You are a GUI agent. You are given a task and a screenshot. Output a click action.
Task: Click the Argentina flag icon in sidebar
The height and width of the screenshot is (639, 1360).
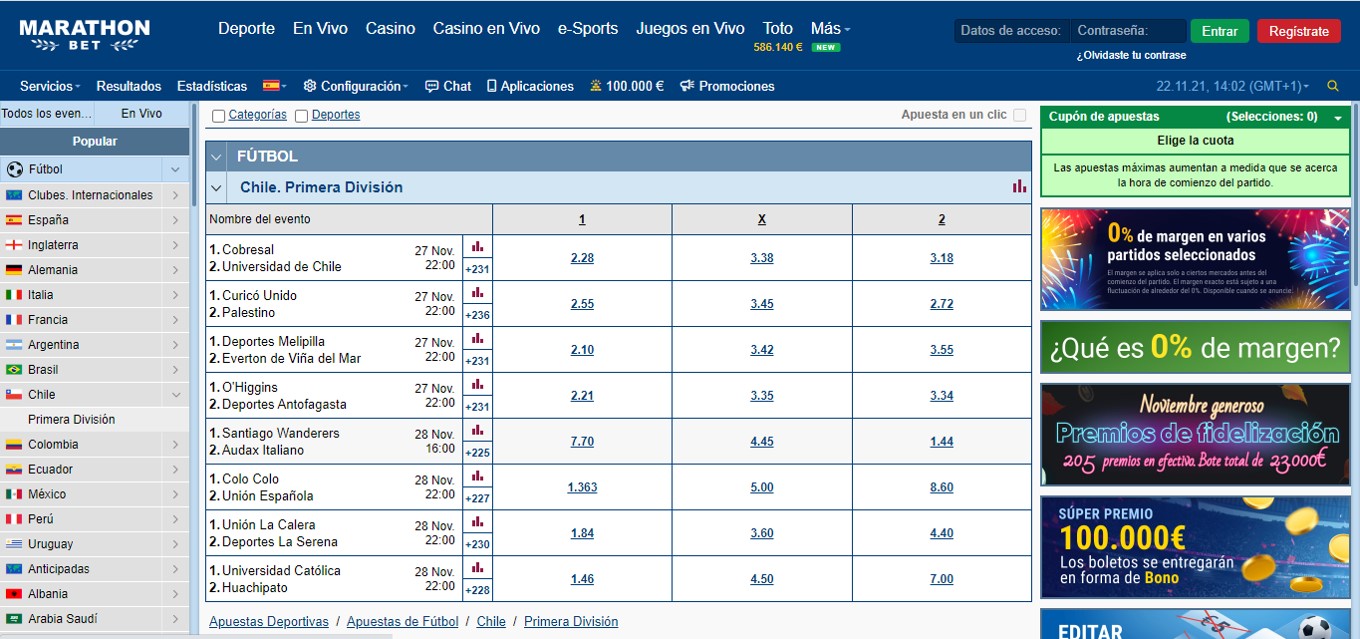click(14, 345)
